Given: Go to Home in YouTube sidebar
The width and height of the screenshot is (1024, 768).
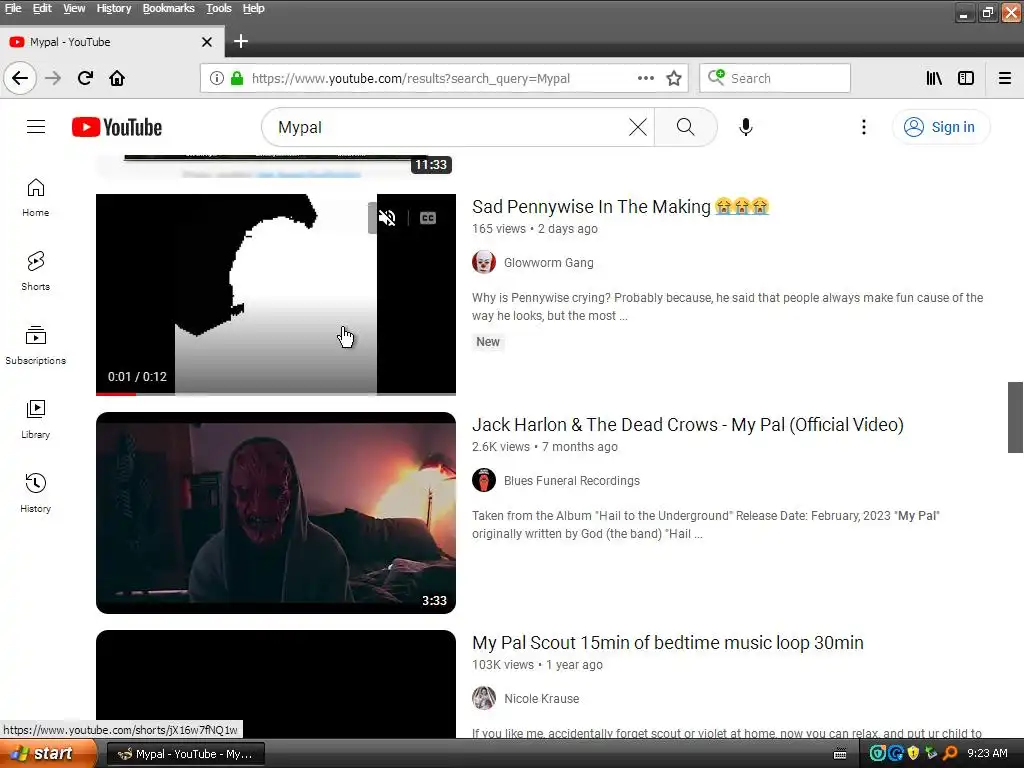Looking at the screenshot, I should [x=35, y=198].
